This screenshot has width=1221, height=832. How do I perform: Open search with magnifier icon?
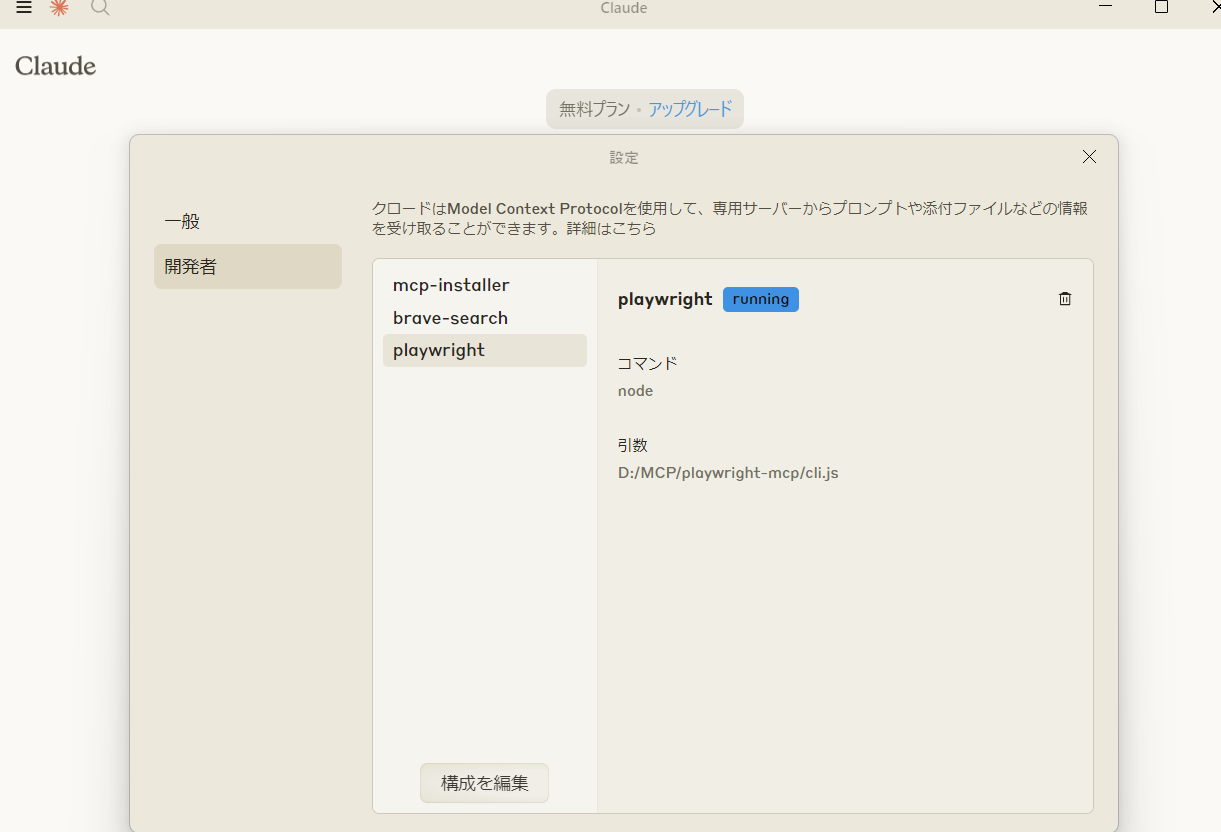pos(99,8)
